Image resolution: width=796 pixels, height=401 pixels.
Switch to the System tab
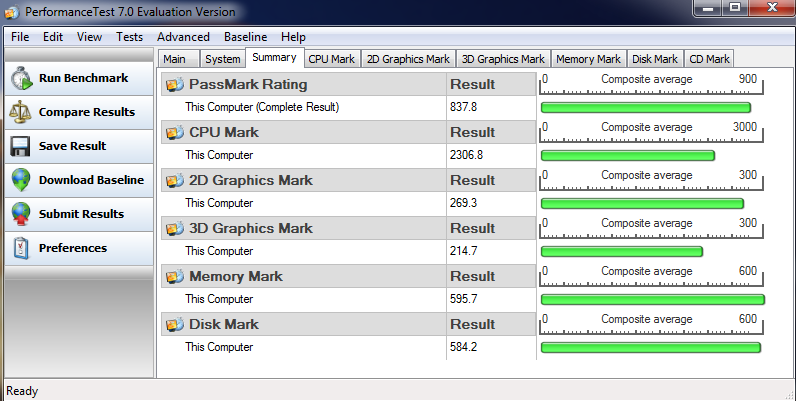coord(222,59)
